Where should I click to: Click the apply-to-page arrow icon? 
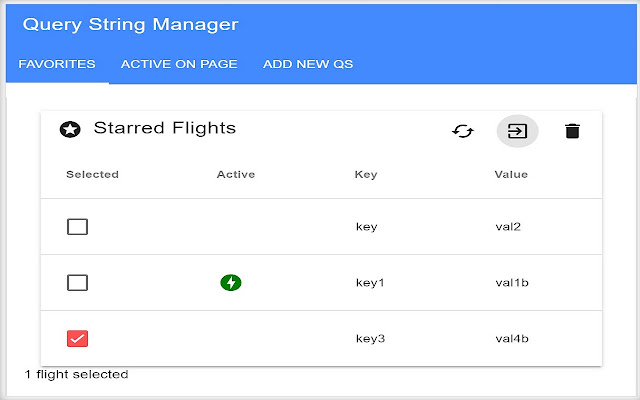coord(517,131)
